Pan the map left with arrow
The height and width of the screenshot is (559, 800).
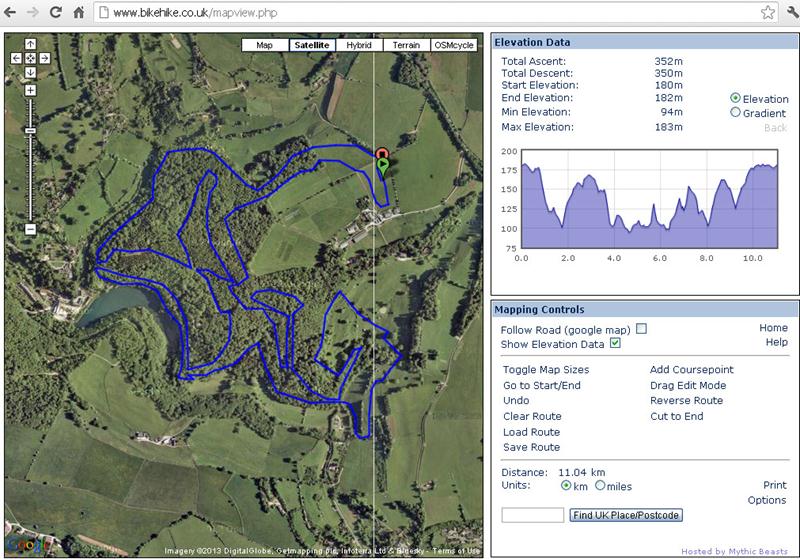16,58
